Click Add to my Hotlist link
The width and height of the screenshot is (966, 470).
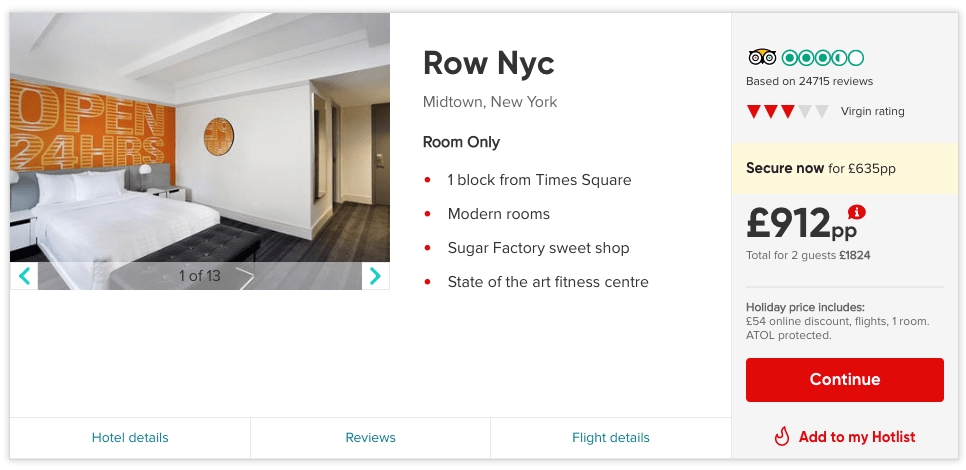856,437
